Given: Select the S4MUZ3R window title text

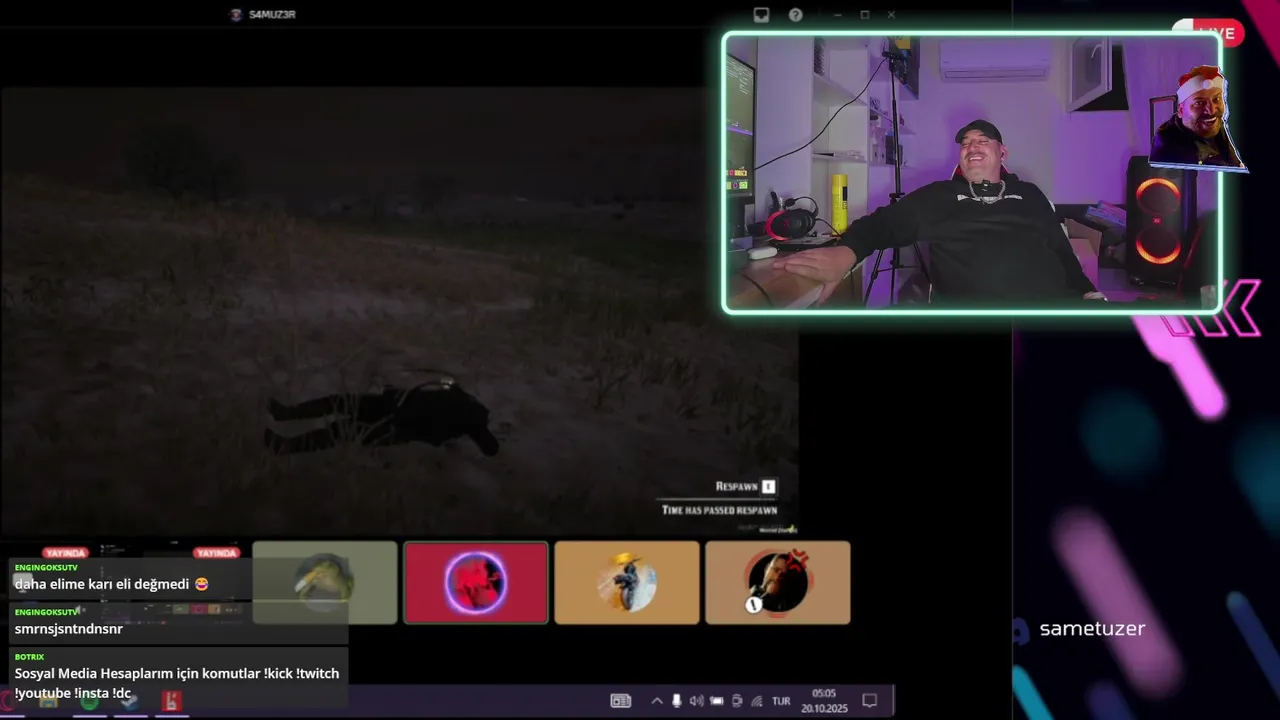Looking at the screenshot, I should pos(272,14).
